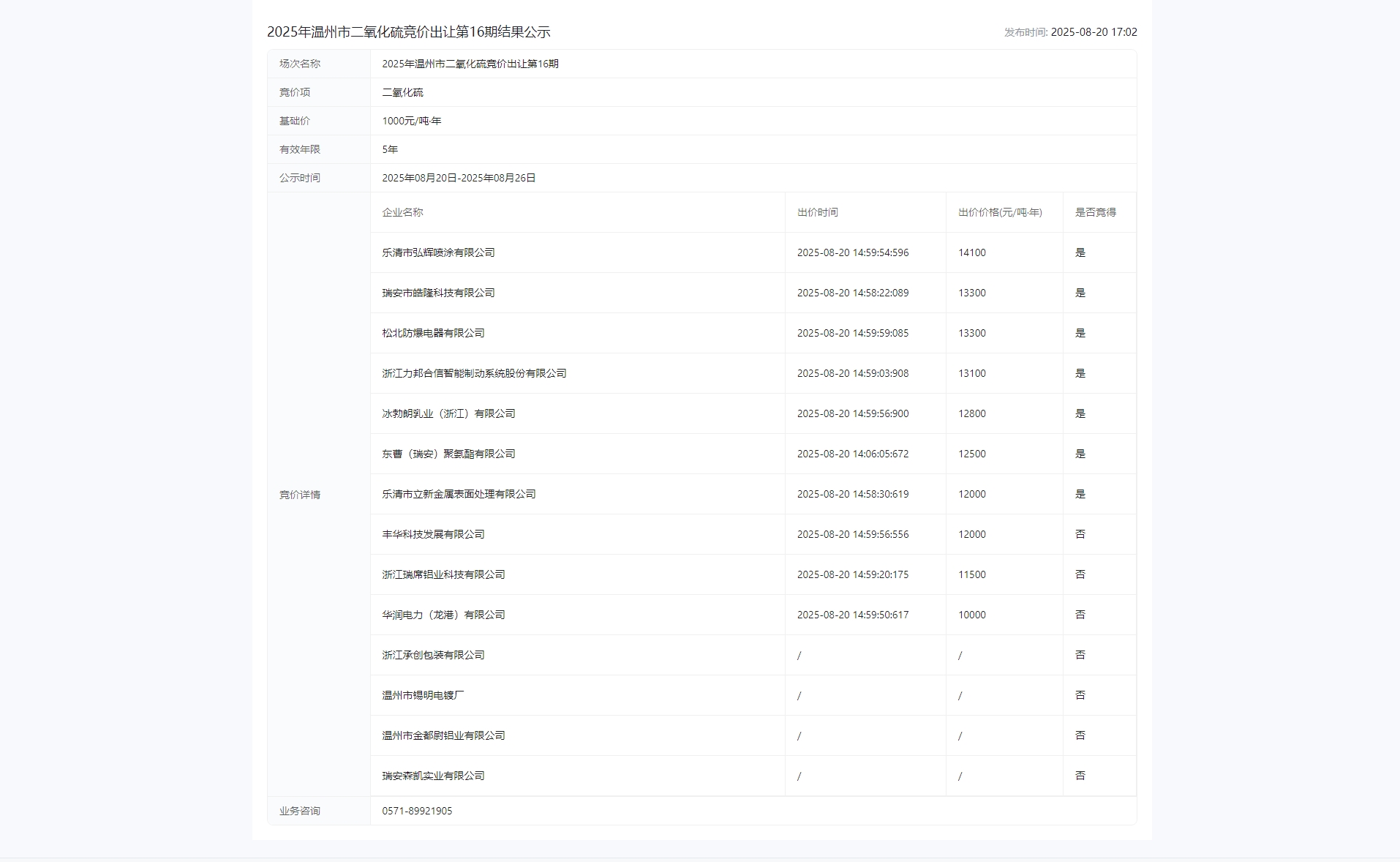The height and width of the screenshot is (862, 1400).
Task: Click the bid price 11500
Action: (x=972, y=574)
